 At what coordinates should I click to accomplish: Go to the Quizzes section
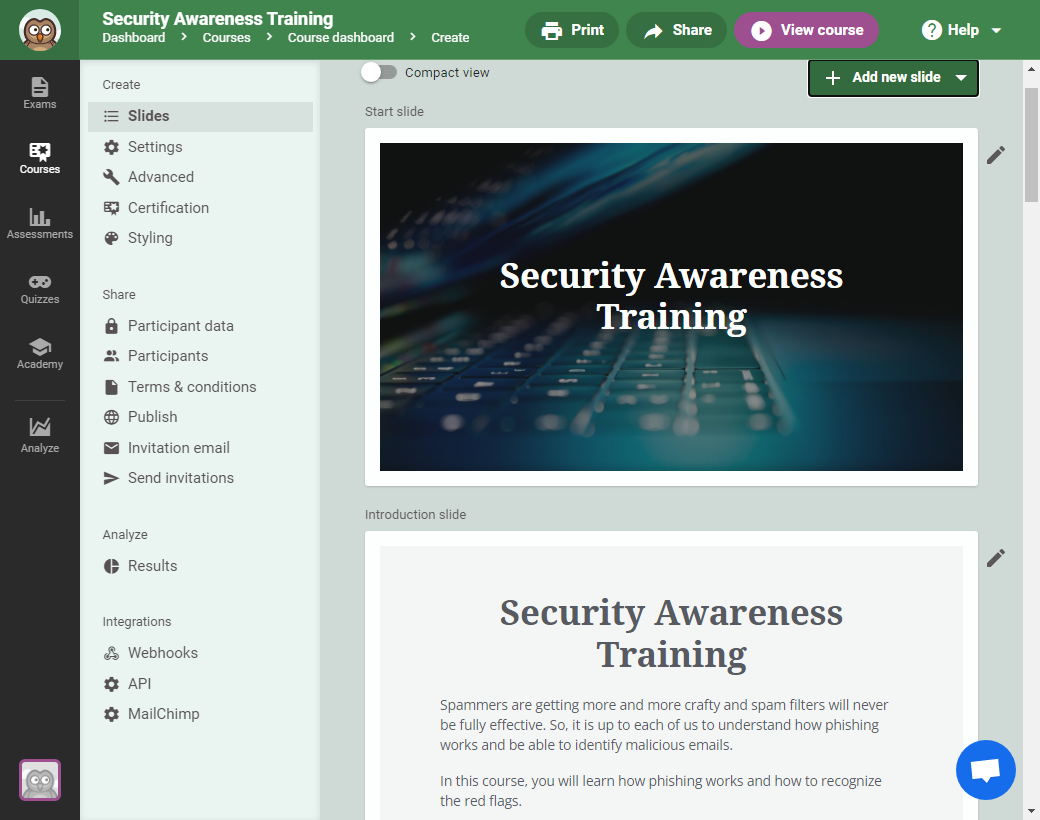39,288
